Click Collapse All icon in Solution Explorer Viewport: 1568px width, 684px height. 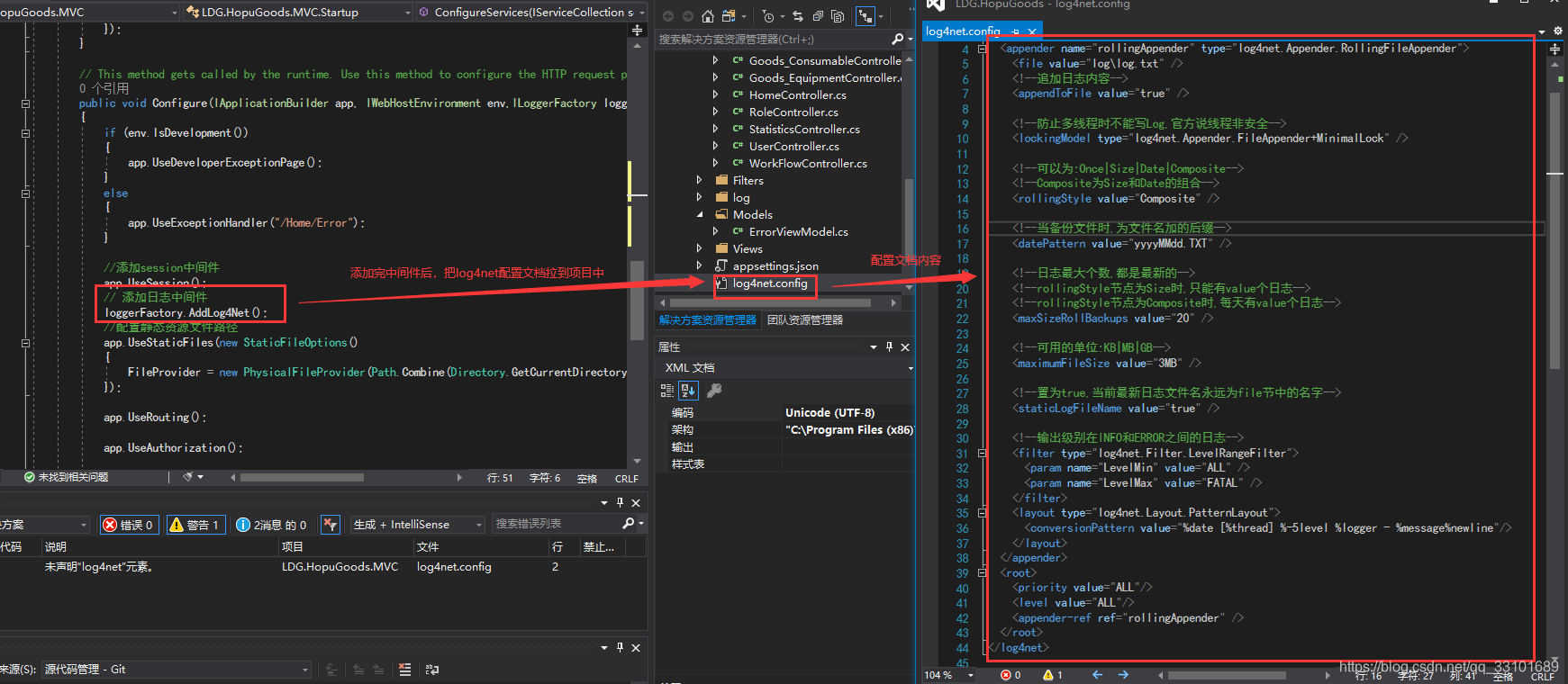click(x=818, y=16)
